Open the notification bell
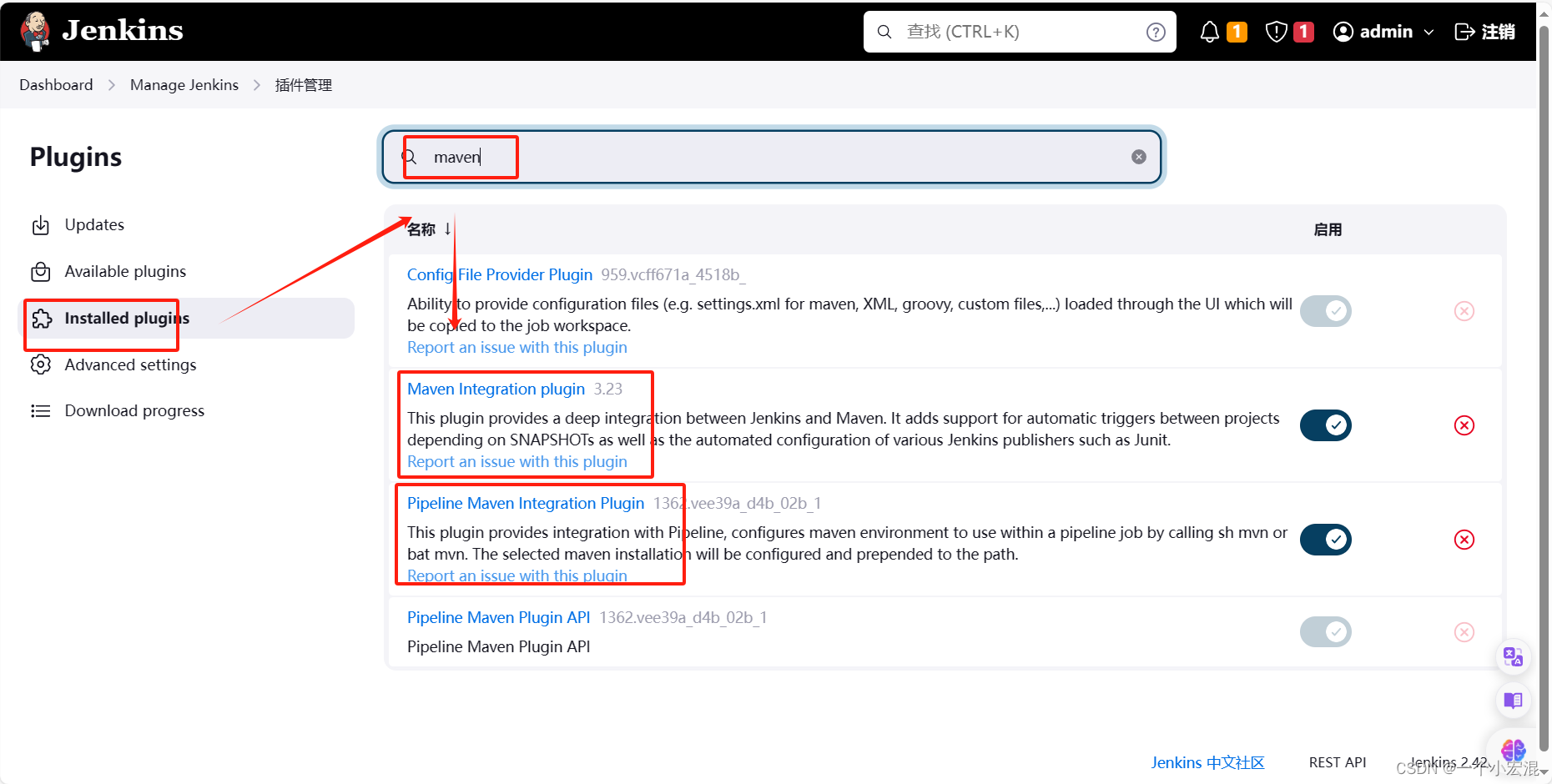Image resolution: width=1552 pixels, height=784 pixels. (1209, 31)
